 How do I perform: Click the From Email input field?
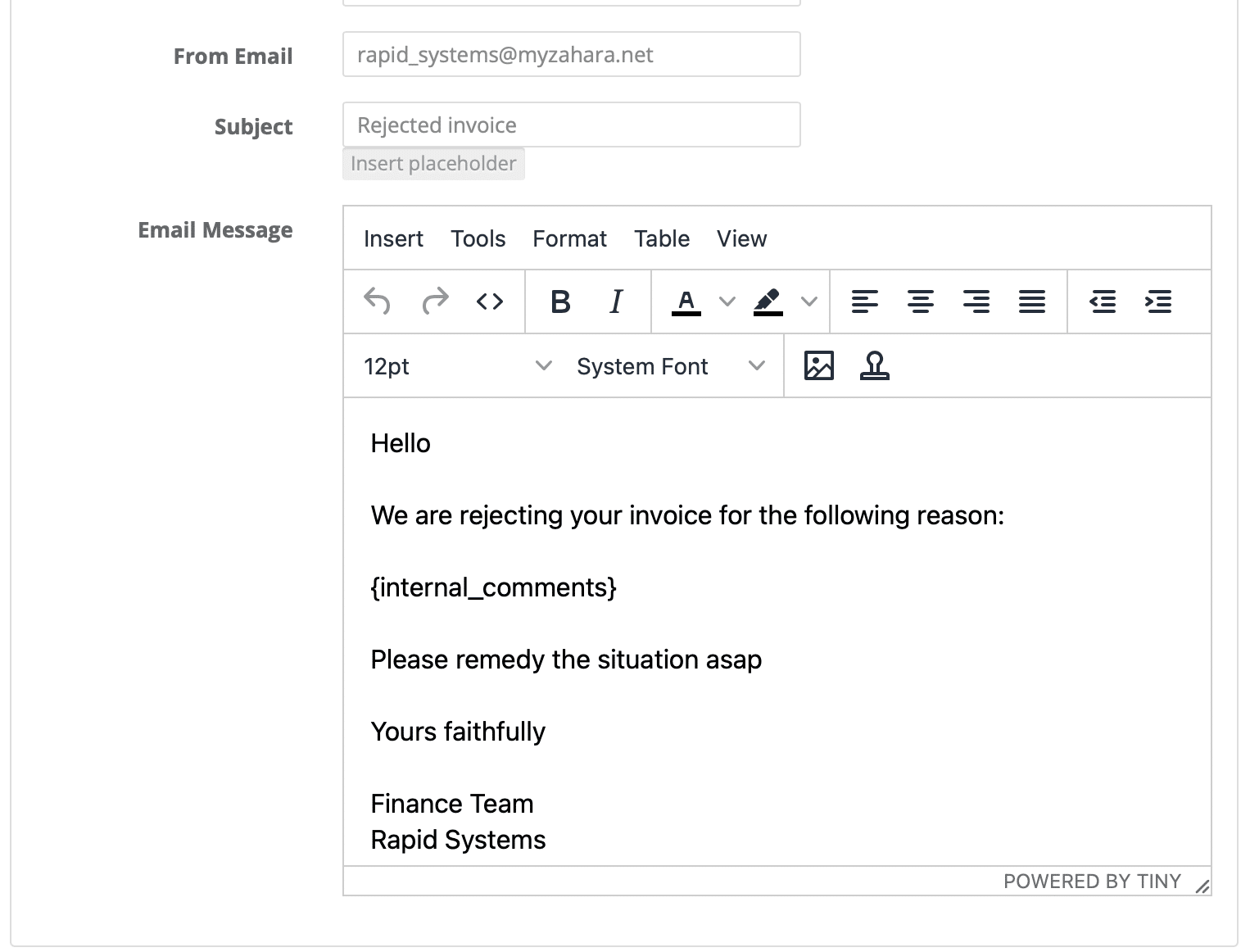tap(572, 54)
